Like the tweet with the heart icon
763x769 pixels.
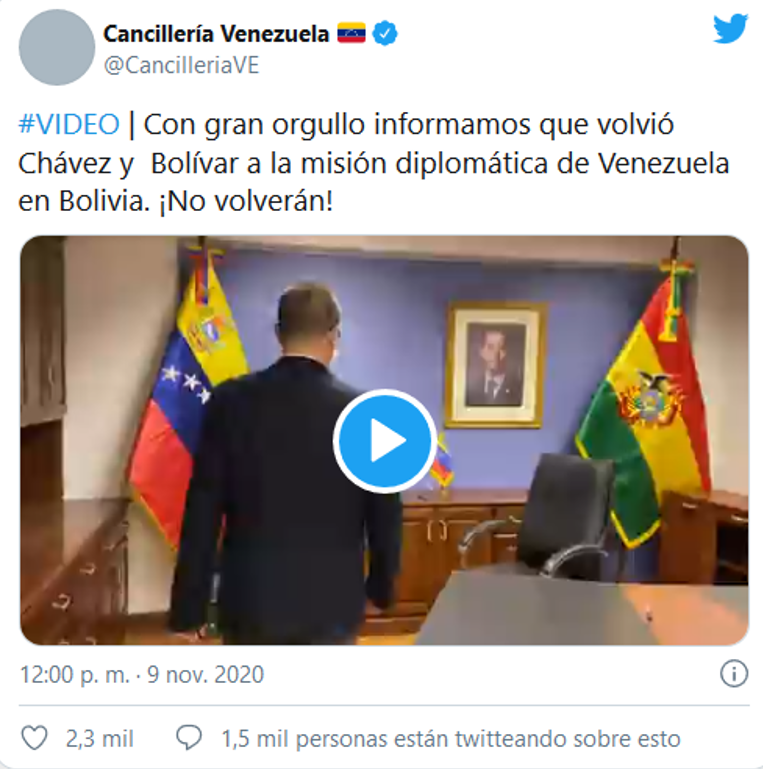34,738
